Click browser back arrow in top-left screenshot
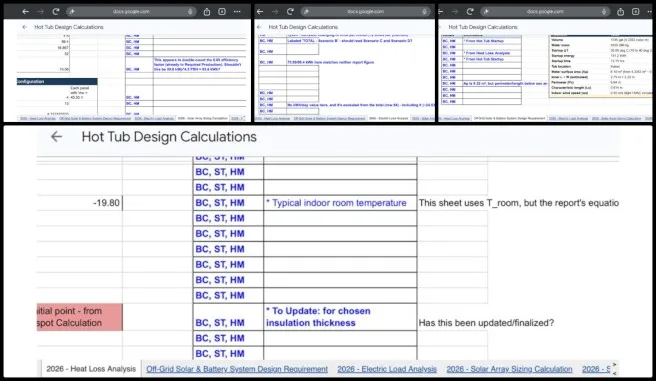This screenshot has height=381, width=656. pos(26,12)
